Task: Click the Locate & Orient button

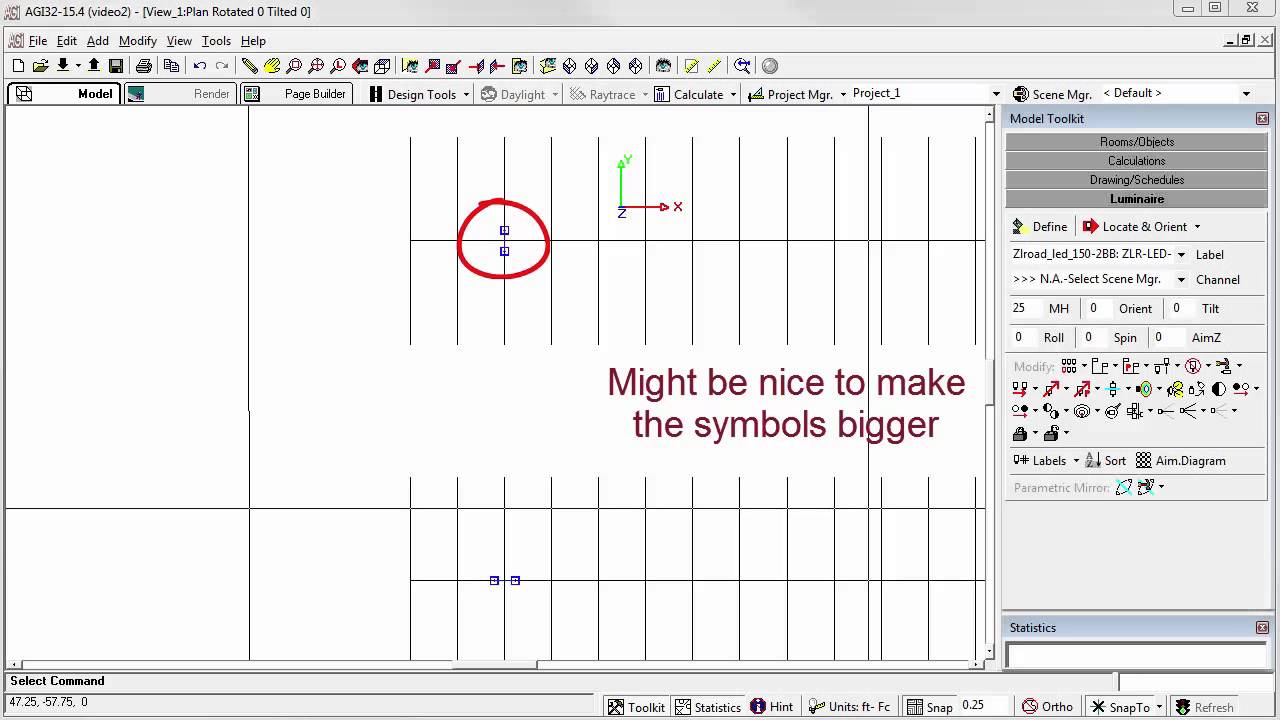Action: click(x=1135, y=227)
